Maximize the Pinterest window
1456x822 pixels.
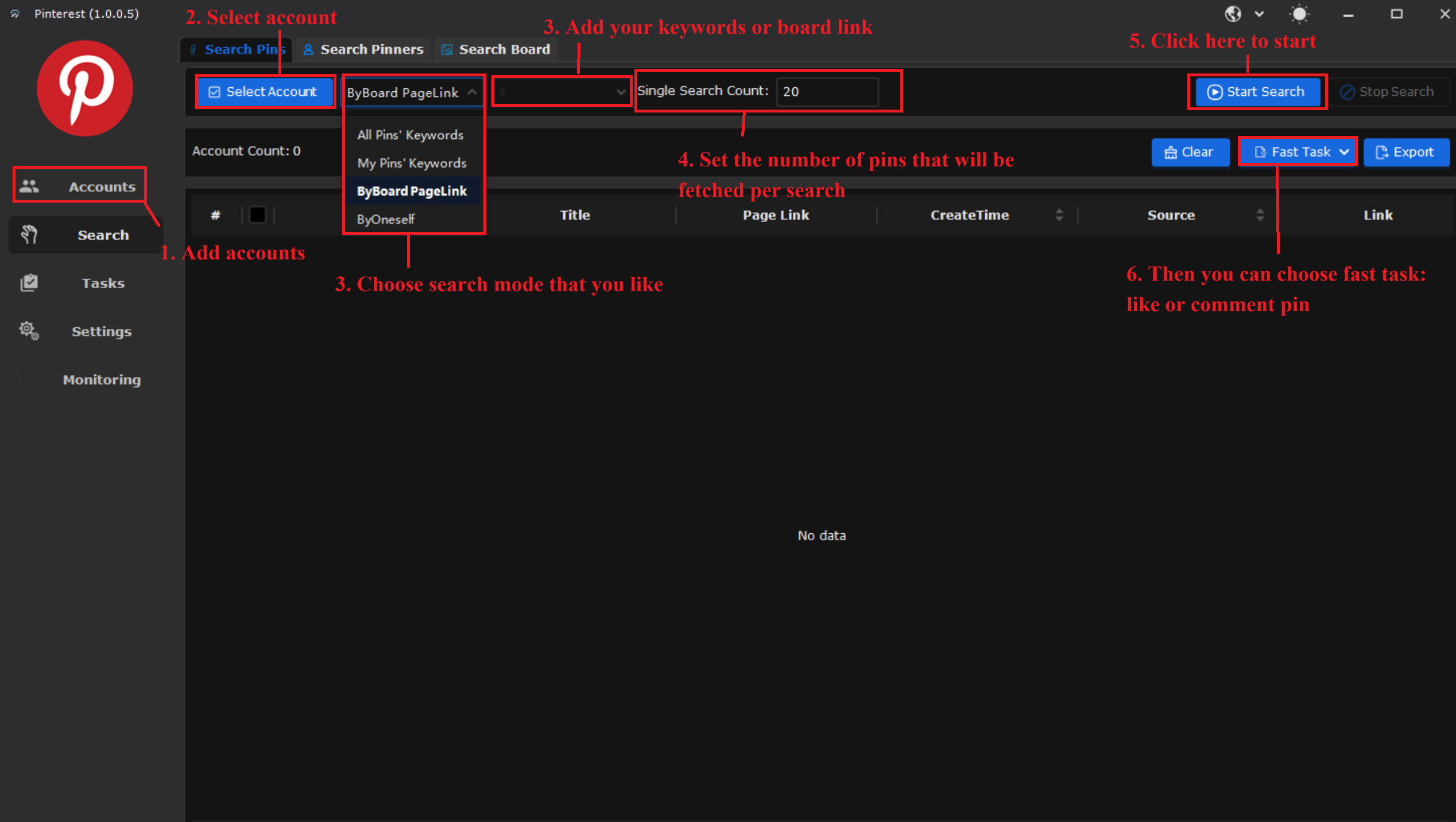1396,14
